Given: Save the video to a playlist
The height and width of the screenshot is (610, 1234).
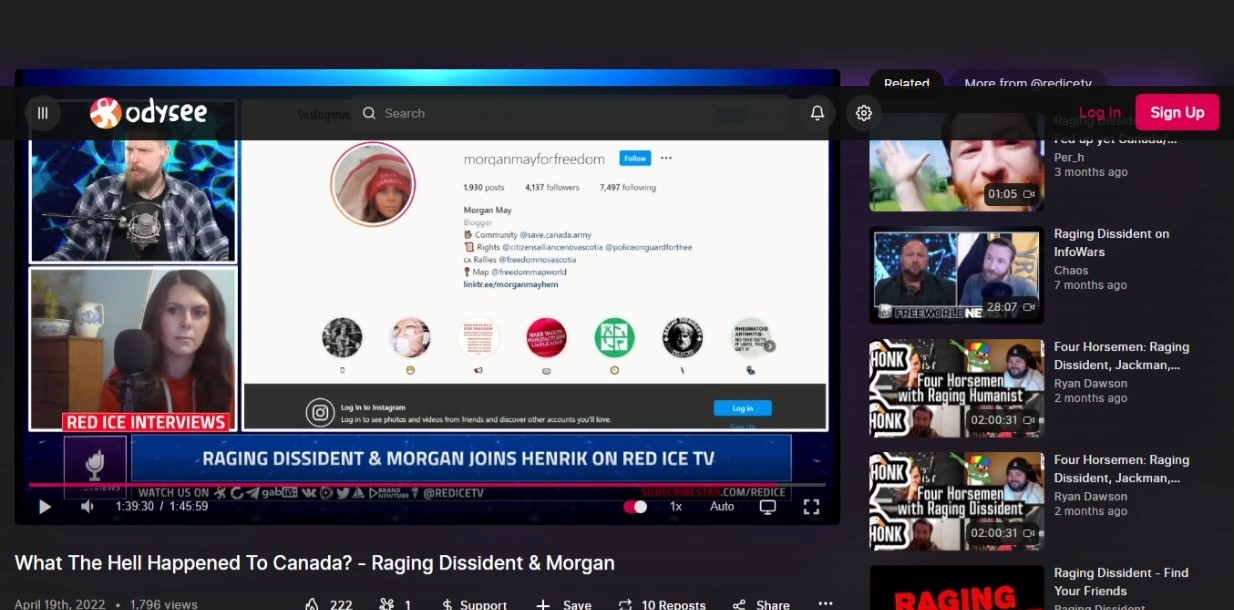Looking at the screenshot, I should (x=563, y=605).
